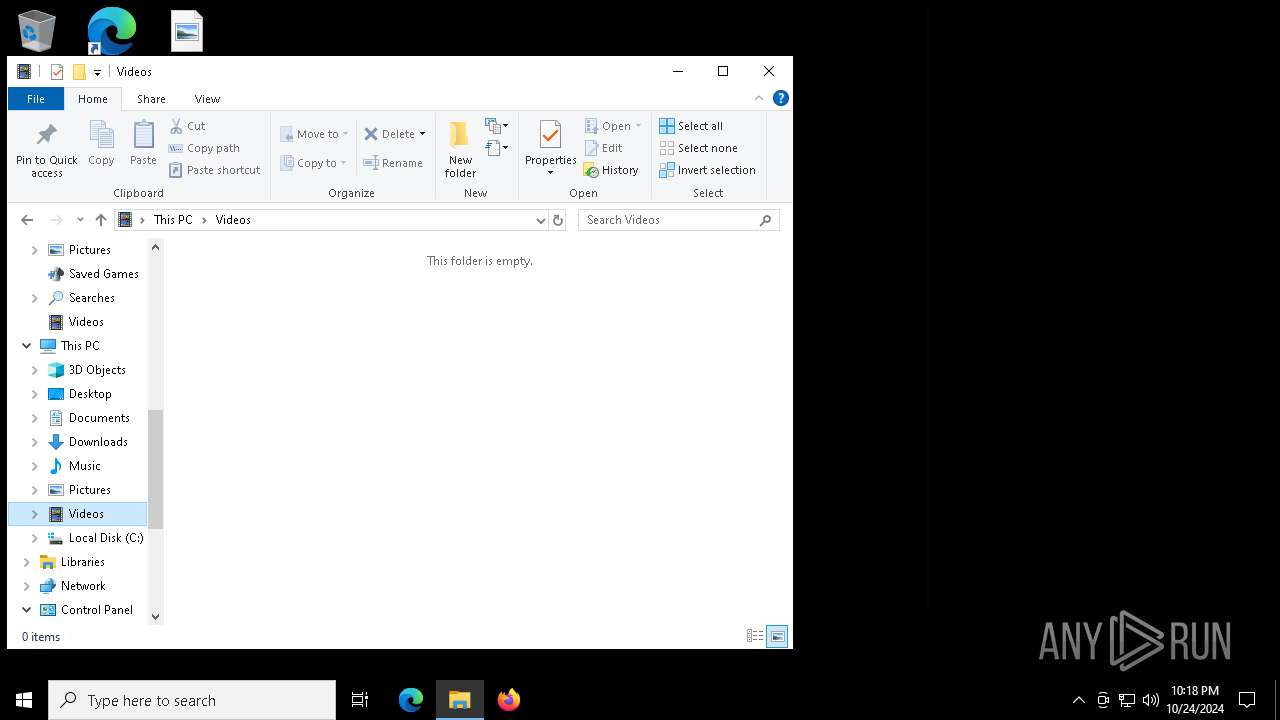1280x720 pixels.
Task: Open address bar history dropdown
Action: tap(540, 220)
